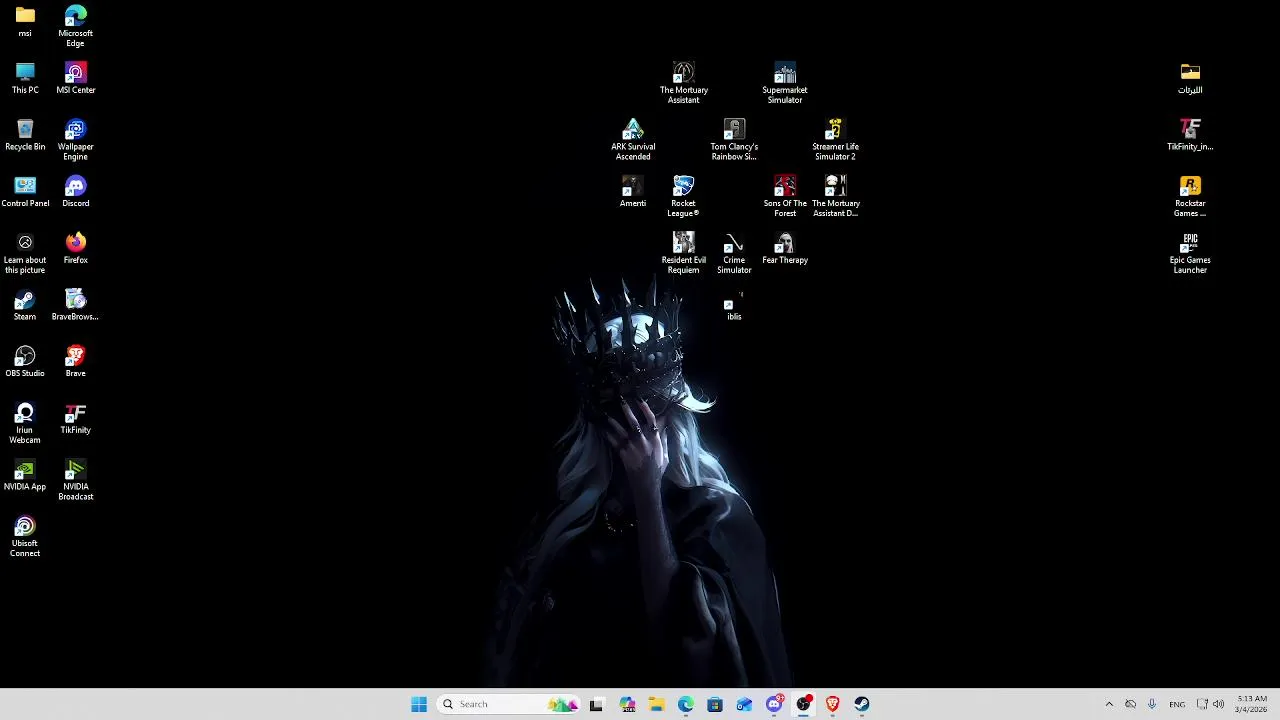Select the iblis desktop shortcut

pos(734,306)
